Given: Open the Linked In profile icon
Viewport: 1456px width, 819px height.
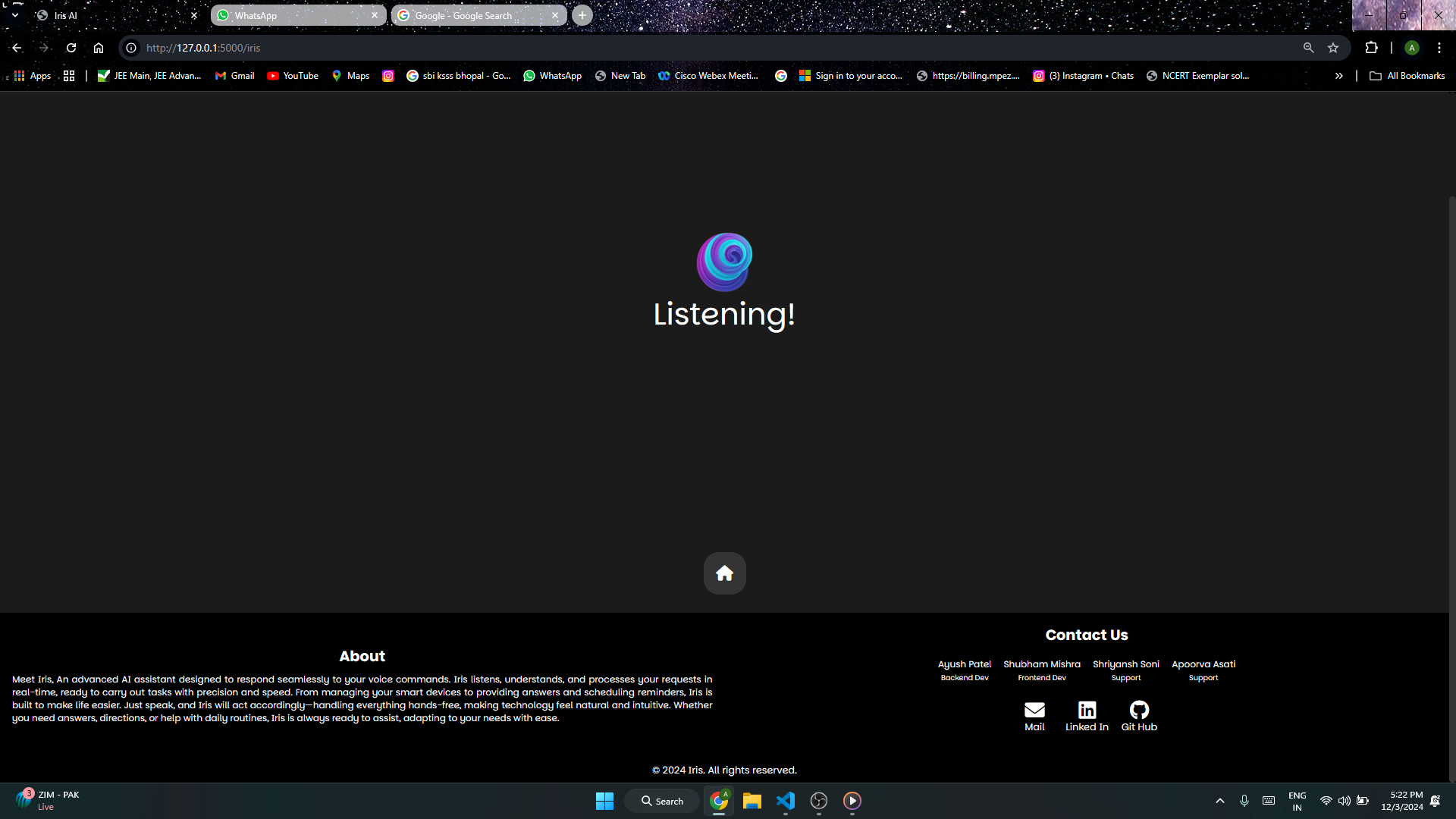Looking at the screenshot, I should pyautogui.click(x=1087, y=710).
